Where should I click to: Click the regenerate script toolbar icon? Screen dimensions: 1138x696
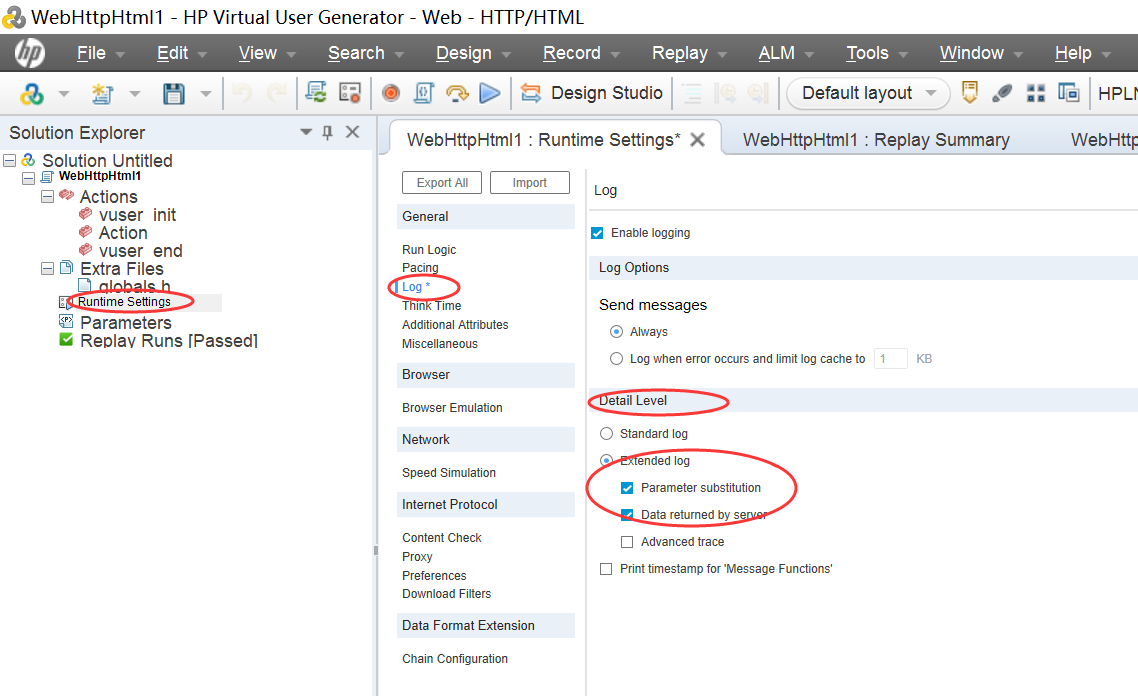(316, 92)
